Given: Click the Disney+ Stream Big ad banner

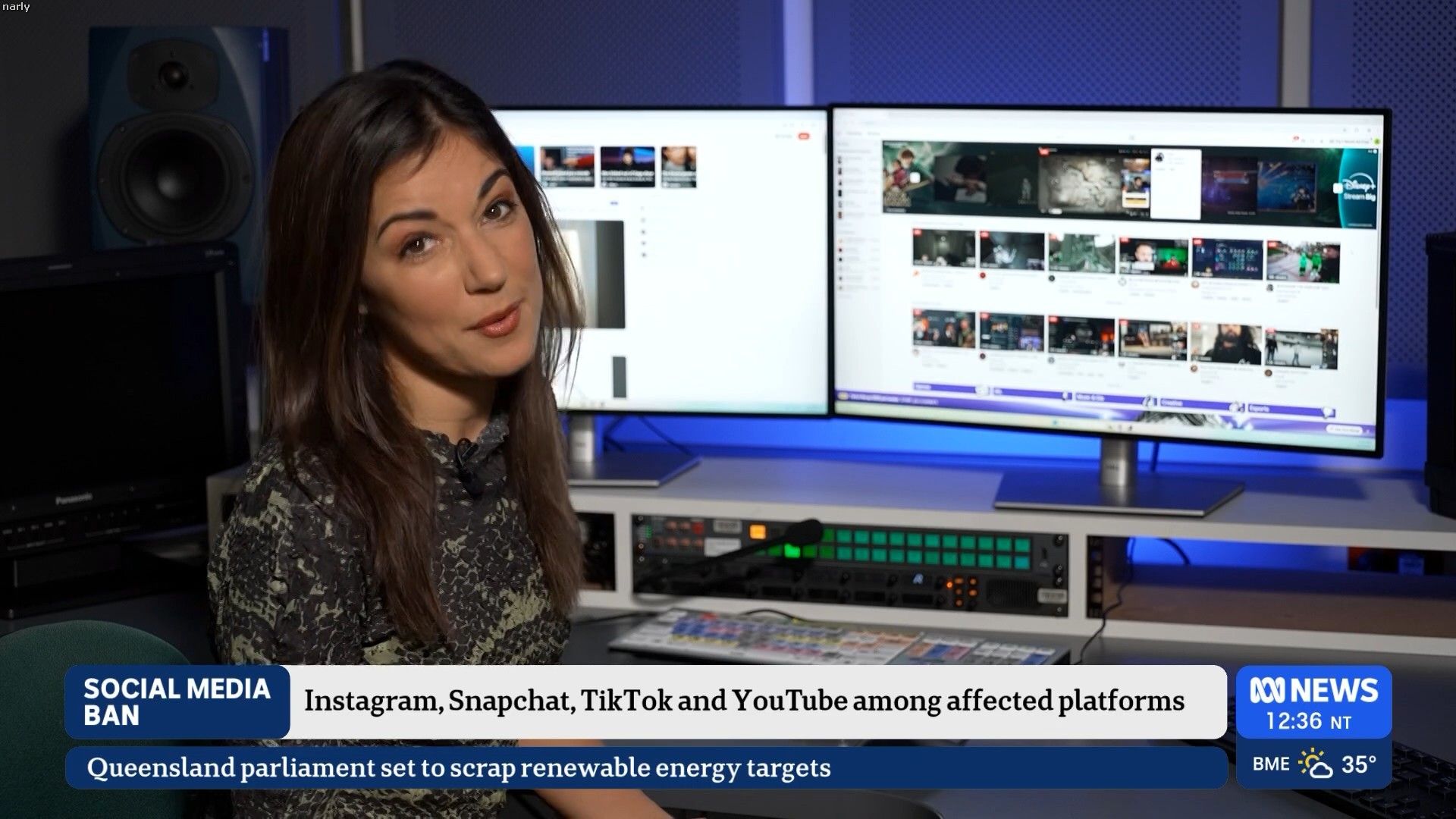Looking at the screenshot, I should point(1357,187).
